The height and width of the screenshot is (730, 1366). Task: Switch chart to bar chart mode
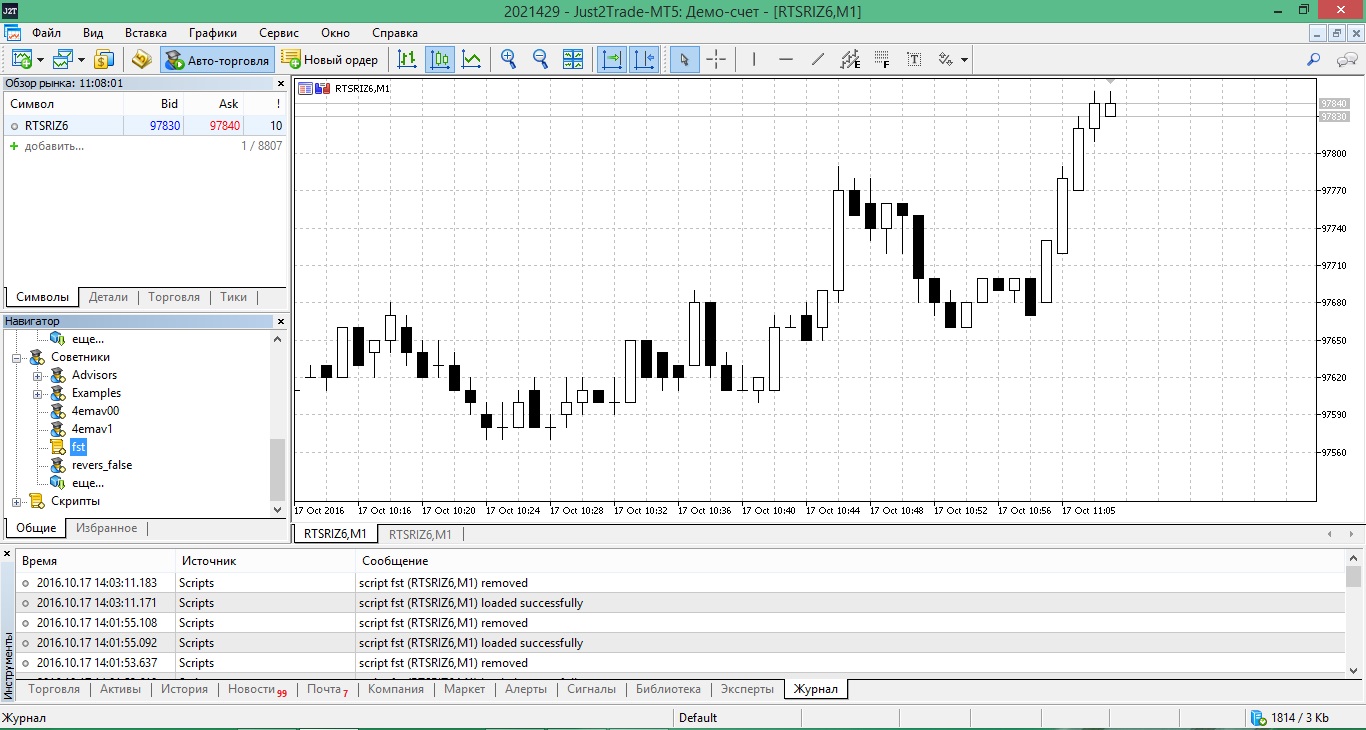pyautogui.click(x=407, y=59)
